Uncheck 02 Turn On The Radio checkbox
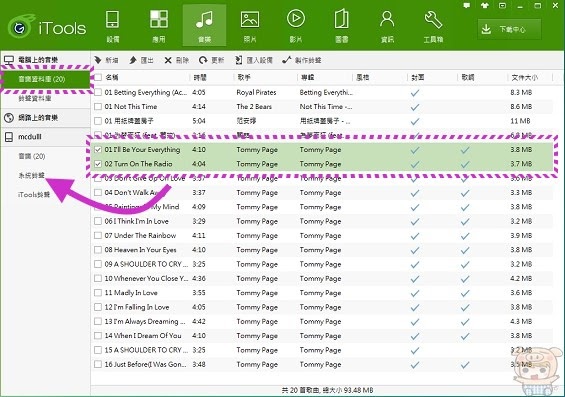This screenshot has height=397, width=565. 98,164
